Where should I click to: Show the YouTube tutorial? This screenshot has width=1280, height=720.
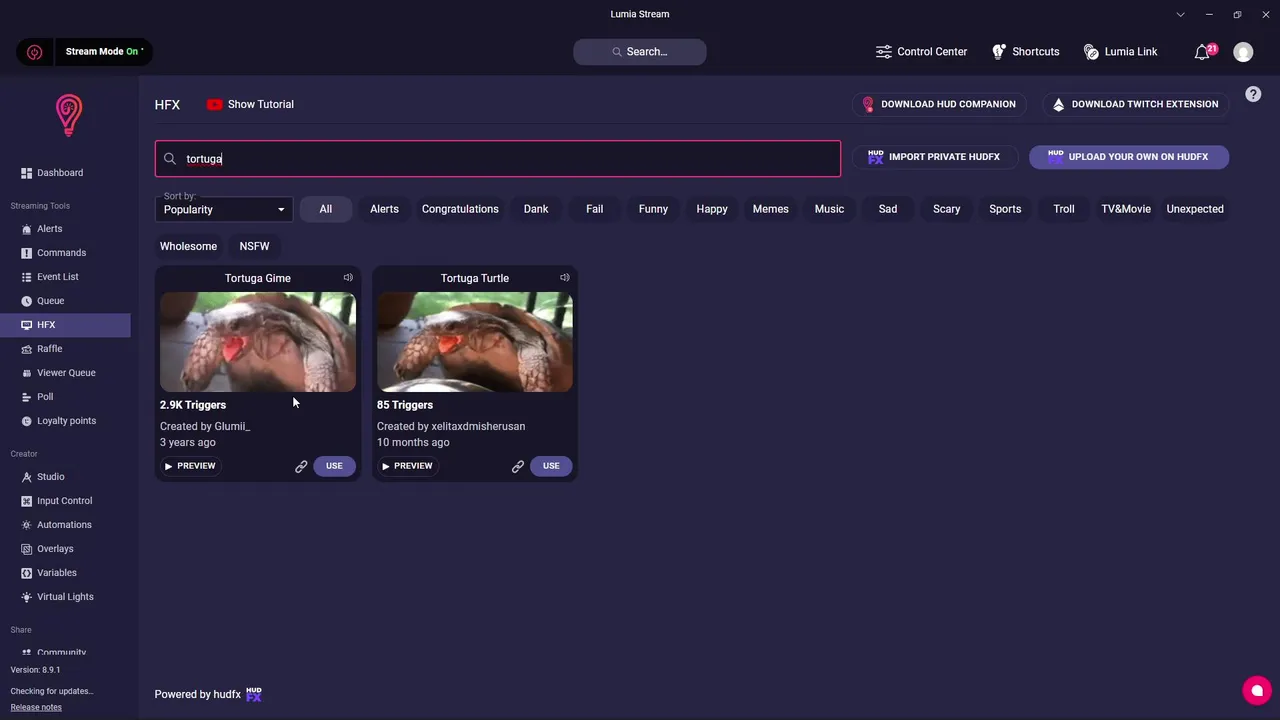click(x=250, y=104)
